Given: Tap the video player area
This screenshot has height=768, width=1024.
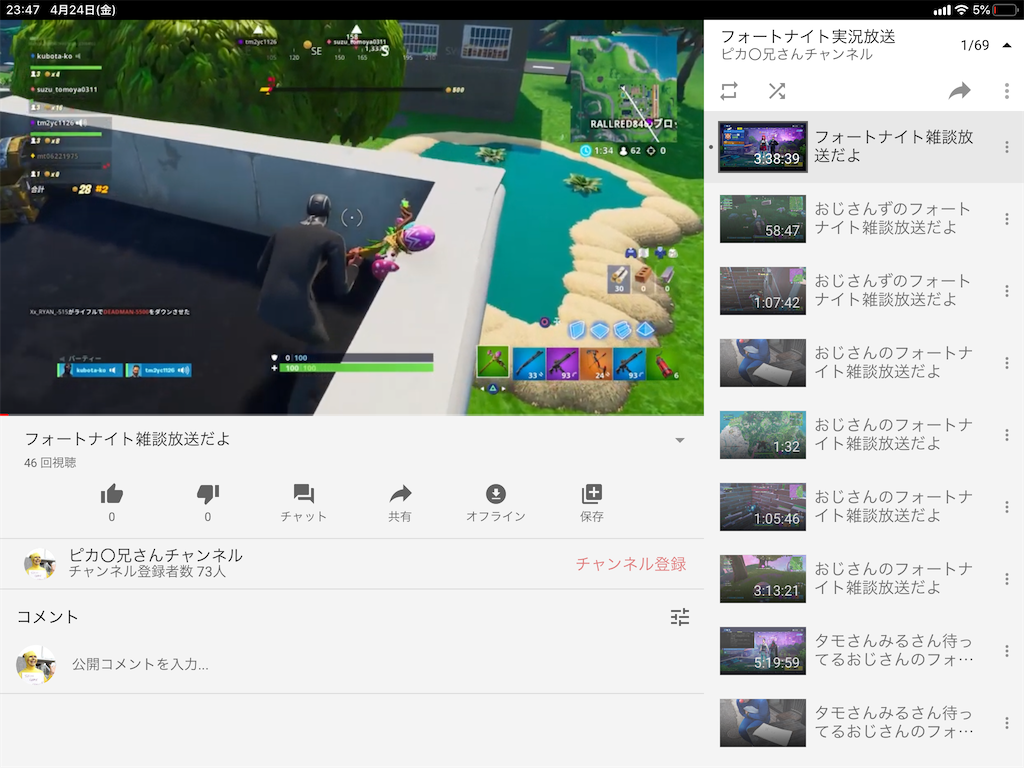Looking at the screenshot, I should [351, 217].
